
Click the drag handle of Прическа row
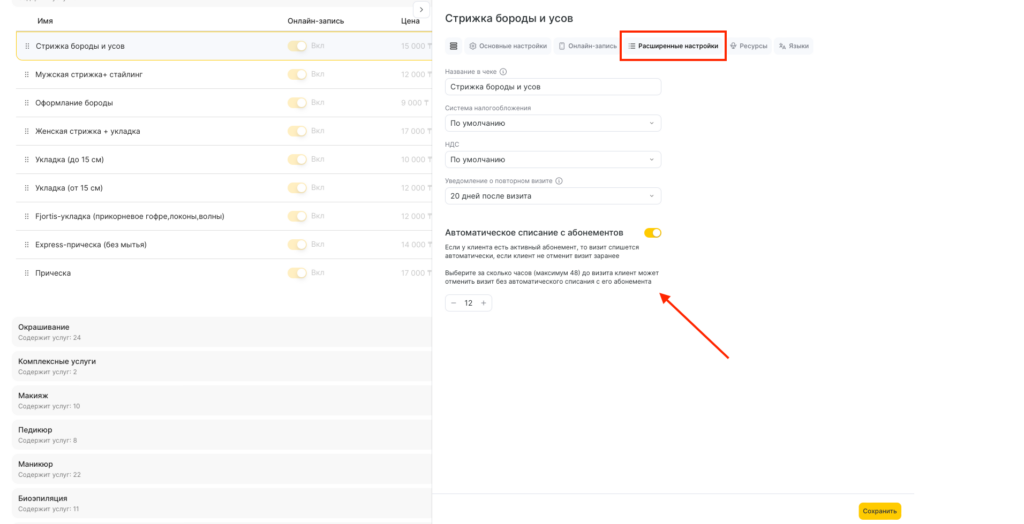point(25,273)
